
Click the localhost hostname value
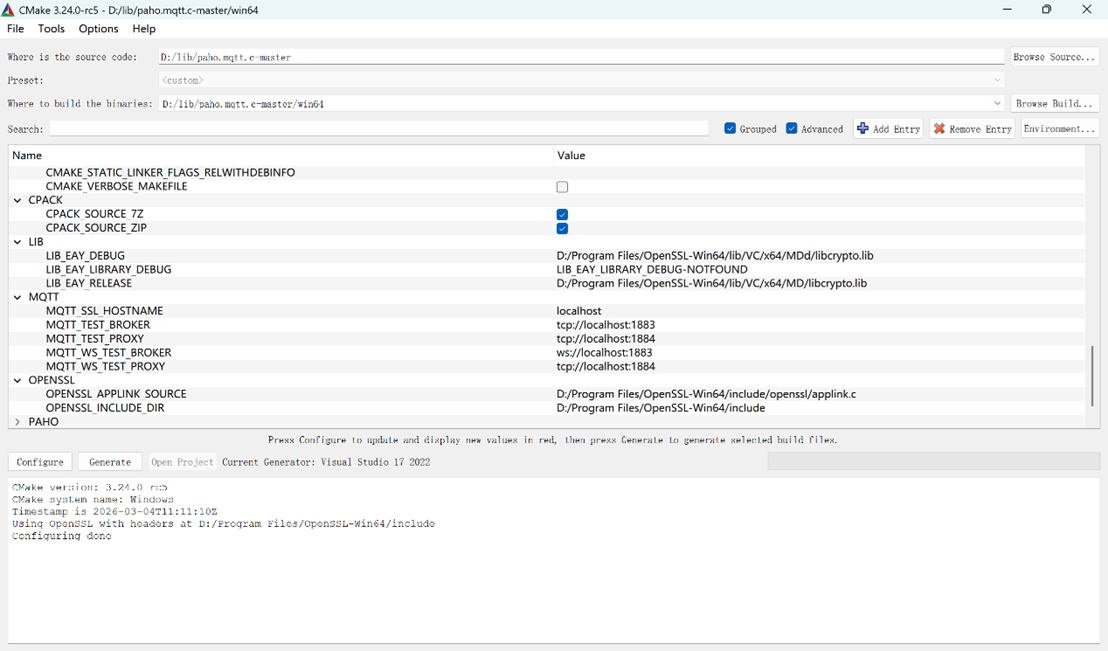(x=579, y=311)
